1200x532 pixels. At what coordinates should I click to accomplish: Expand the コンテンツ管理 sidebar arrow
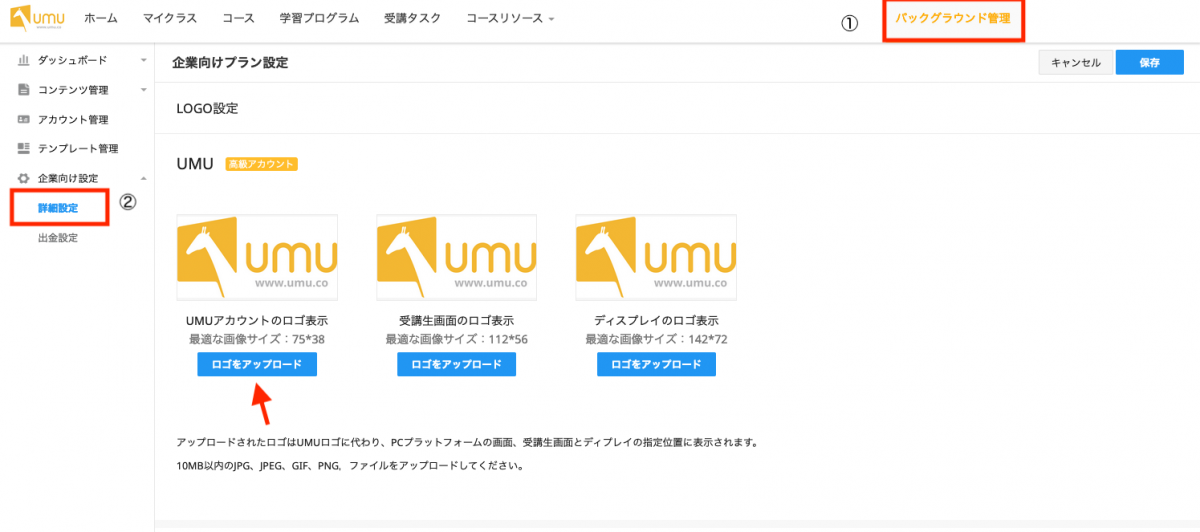143,90
